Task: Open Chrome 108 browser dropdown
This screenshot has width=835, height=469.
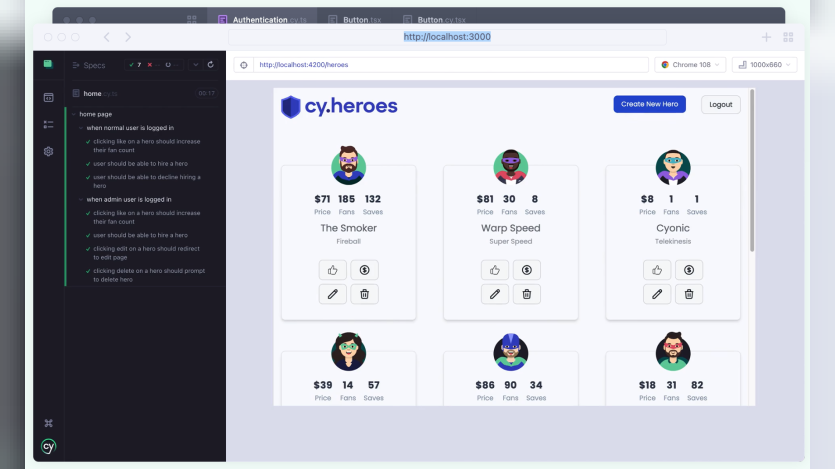Action: click(x=690, y=65)
